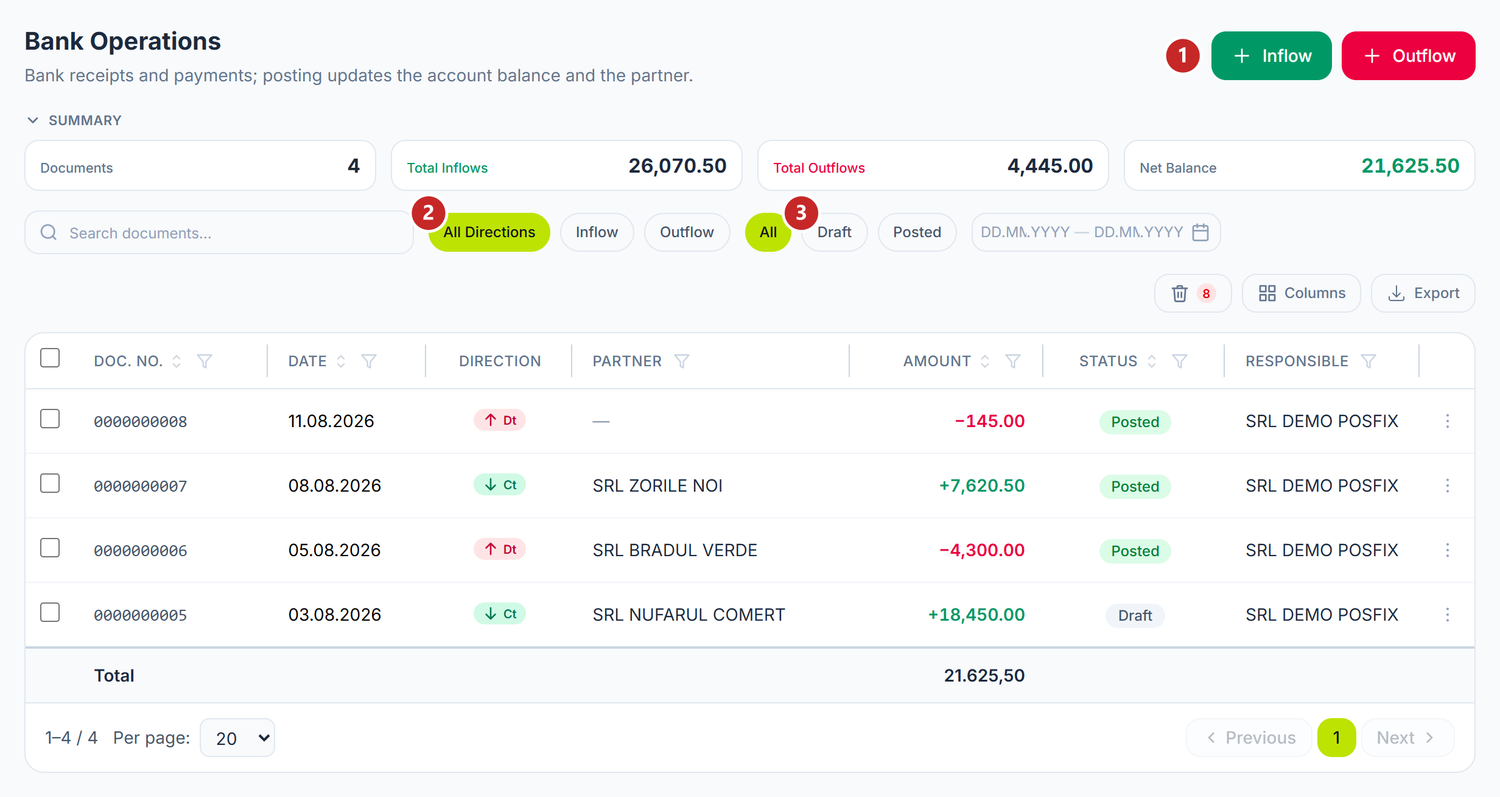Click the date range input
Image resolution: width=1500 pixels, height=797 pixels.
(x=1096, y=232)
